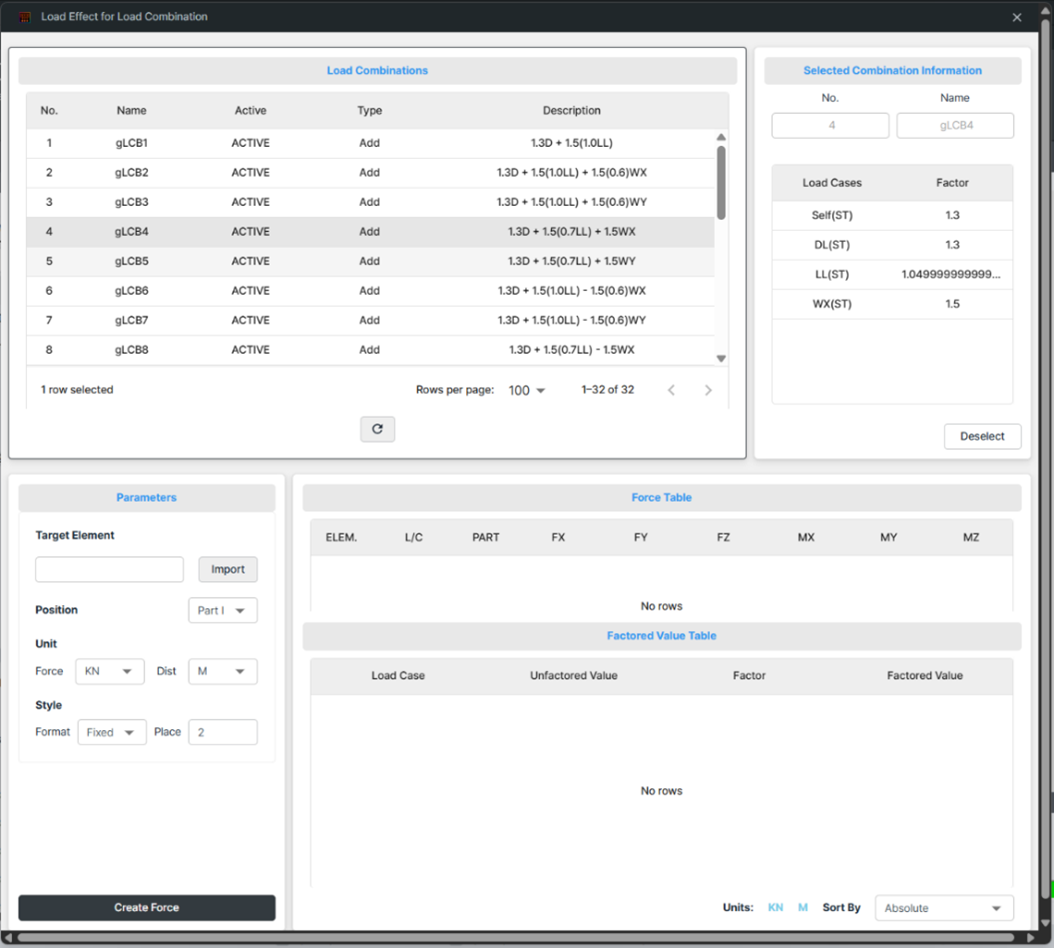1054x948 pixels.
Task: Expand the Format Fixed dropdown
Action: coord(111,732)
